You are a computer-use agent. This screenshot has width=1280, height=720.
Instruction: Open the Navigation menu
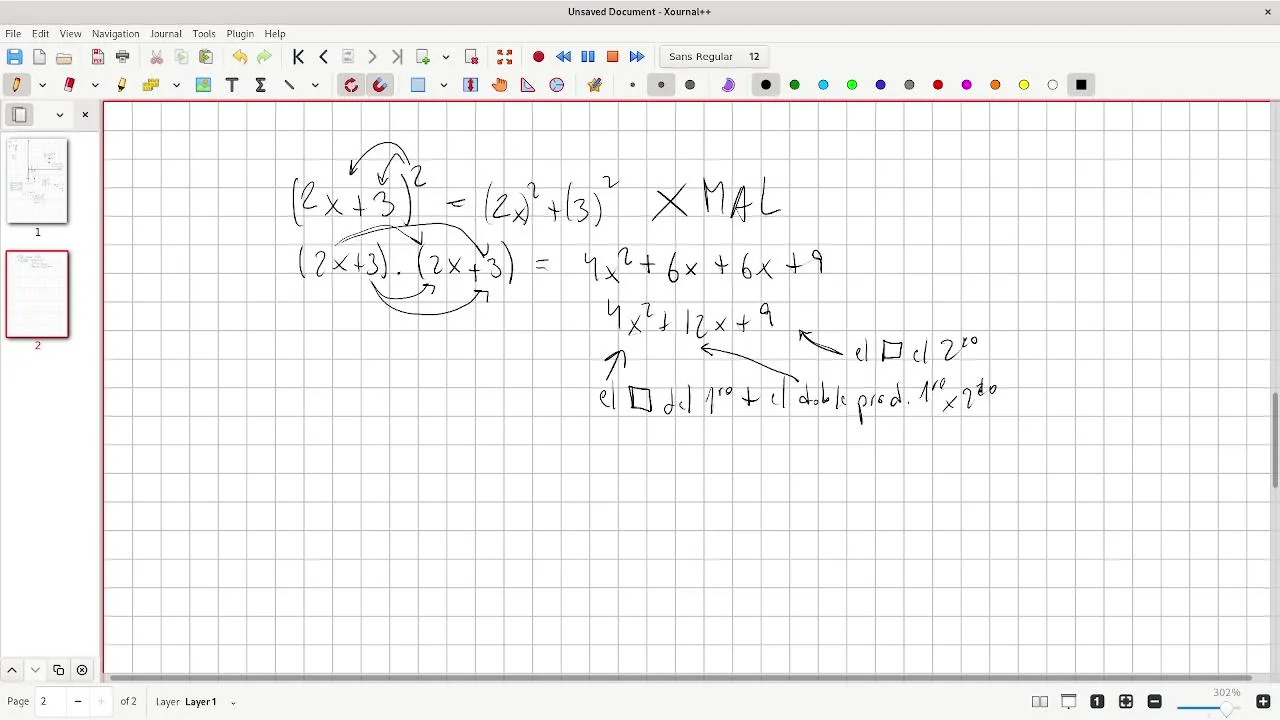click(x=115, y=34)
